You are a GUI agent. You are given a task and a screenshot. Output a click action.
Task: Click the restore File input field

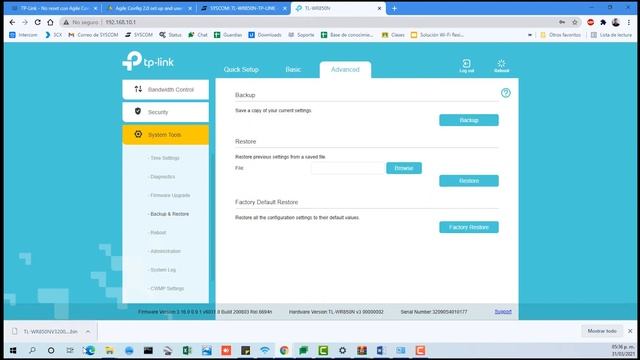[x=348, y=168]
